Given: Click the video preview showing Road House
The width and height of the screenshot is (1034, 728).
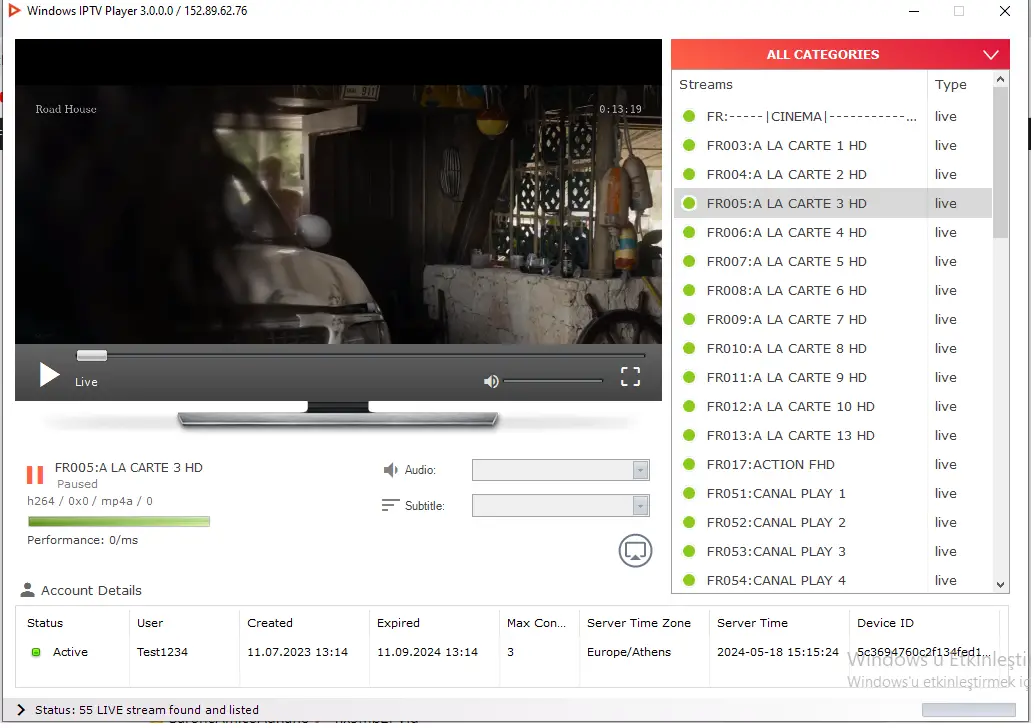Looking at the screenshot, I should [339, 192].
